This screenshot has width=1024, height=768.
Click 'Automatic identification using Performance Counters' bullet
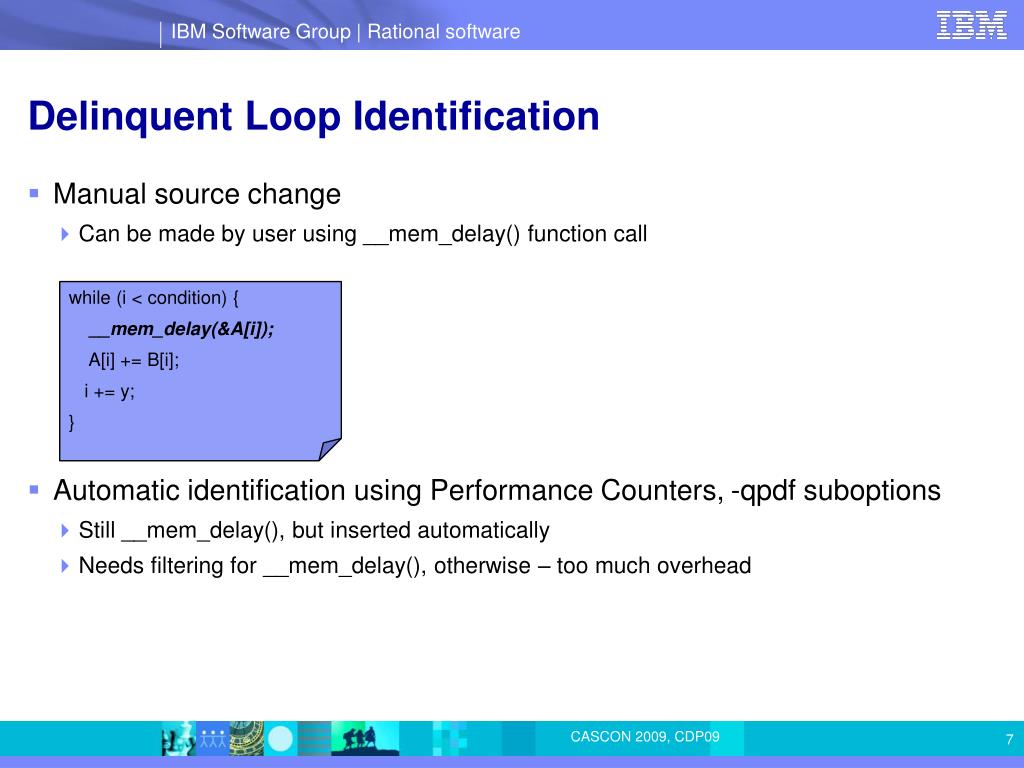pos(497,490)
